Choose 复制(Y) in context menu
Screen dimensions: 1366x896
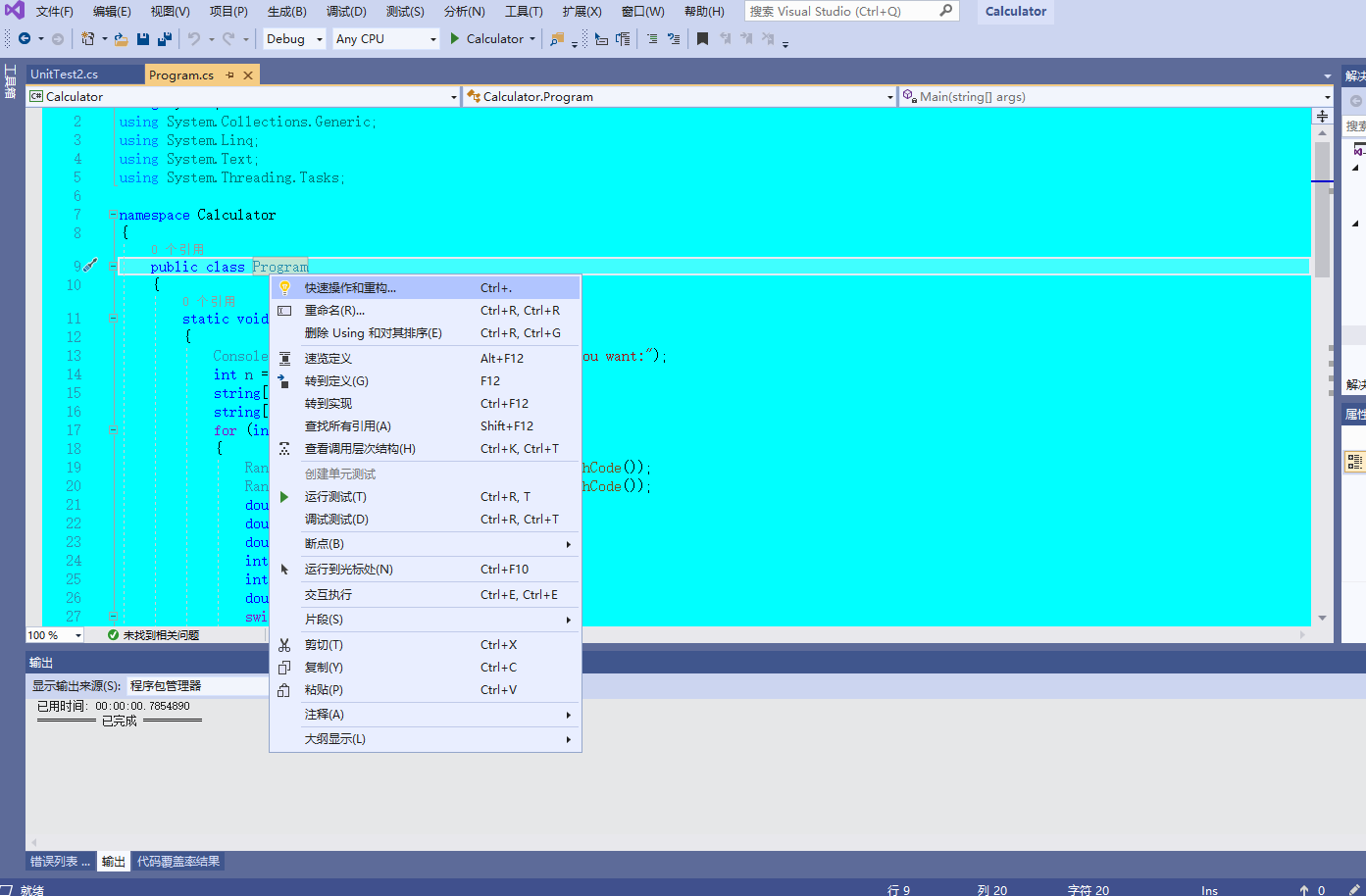click(426, 668)
